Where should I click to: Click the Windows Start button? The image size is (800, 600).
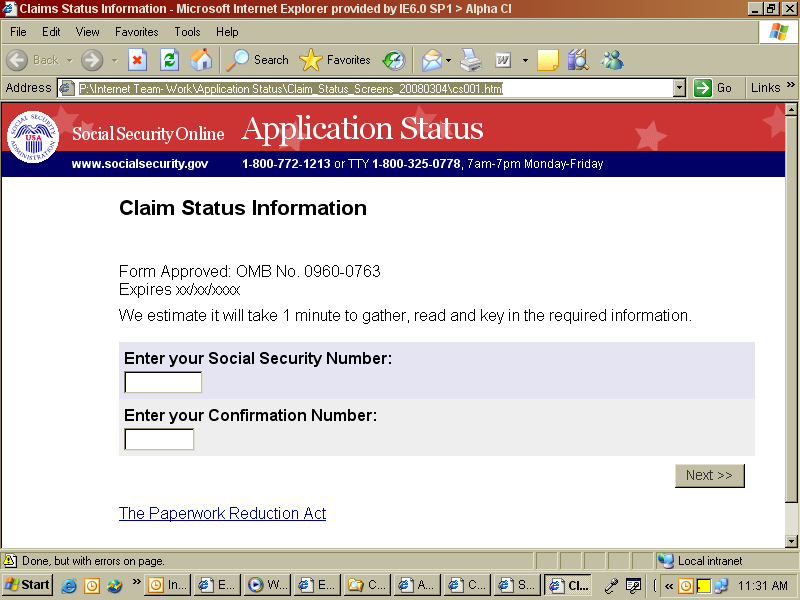pos(27,585)
